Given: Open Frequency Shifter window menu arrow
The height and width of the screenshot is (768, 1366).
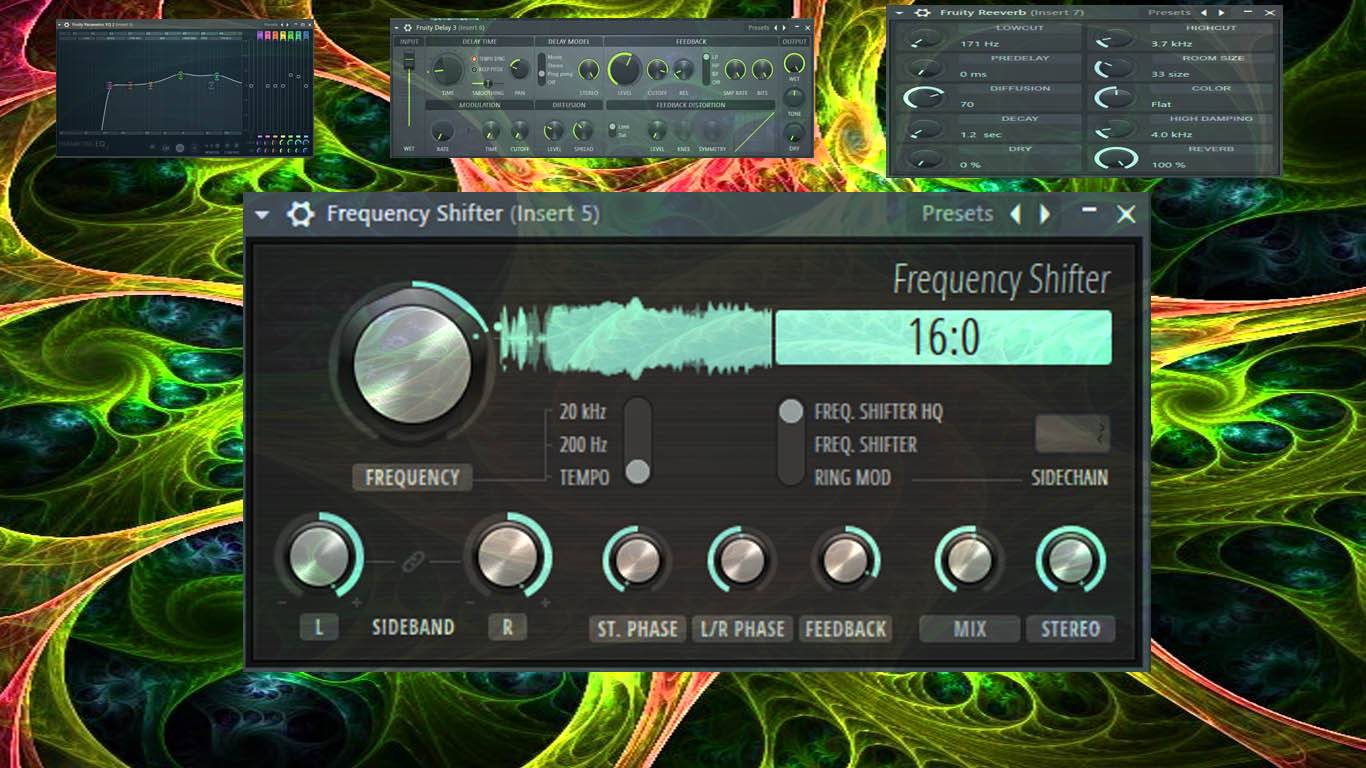Looking at the screenshot, I should [262, 214].
